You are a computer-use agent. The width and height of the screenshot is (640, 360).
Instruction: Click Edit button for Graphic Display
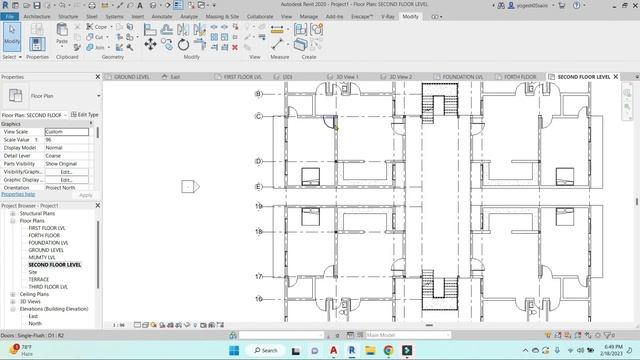click(x=66, y=180)
